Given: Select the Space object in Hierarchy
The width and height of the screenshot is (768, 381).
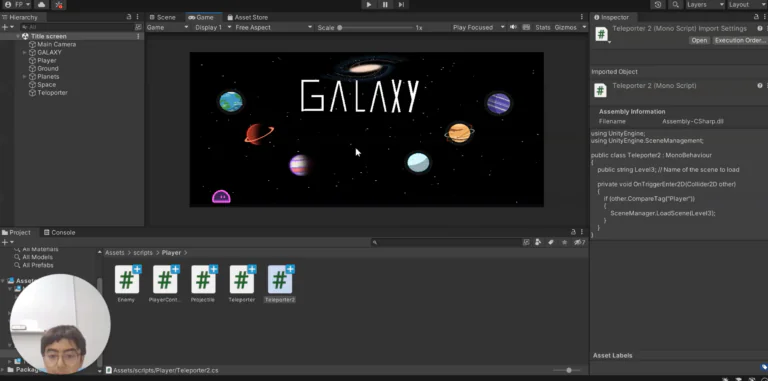Looking at the screenshot, I should tap(47, 85).
